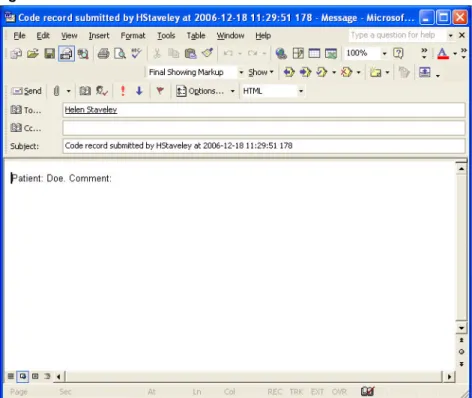Viewport: 472px width, 398px height.
Task: Open the File menu
Action: point(19,36)
